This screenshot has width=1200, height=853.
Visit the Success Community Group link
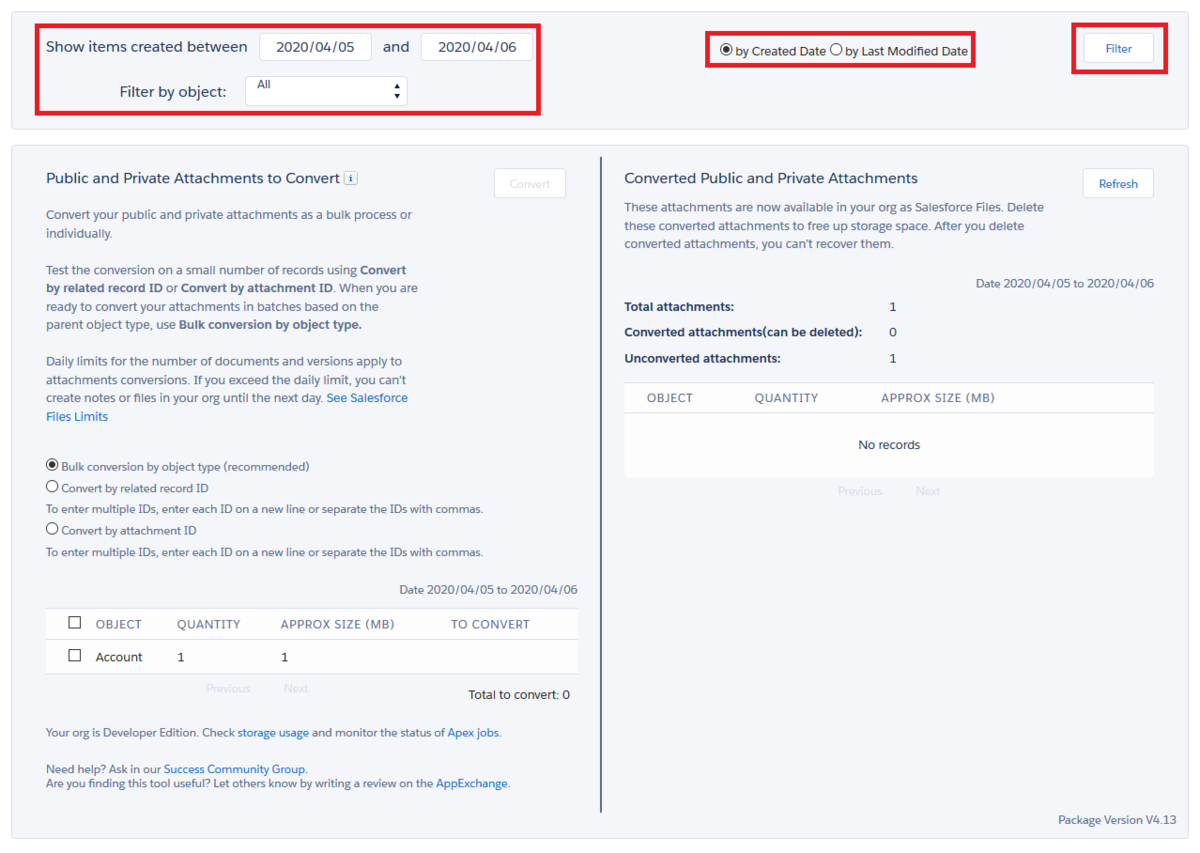coord(235,770)
